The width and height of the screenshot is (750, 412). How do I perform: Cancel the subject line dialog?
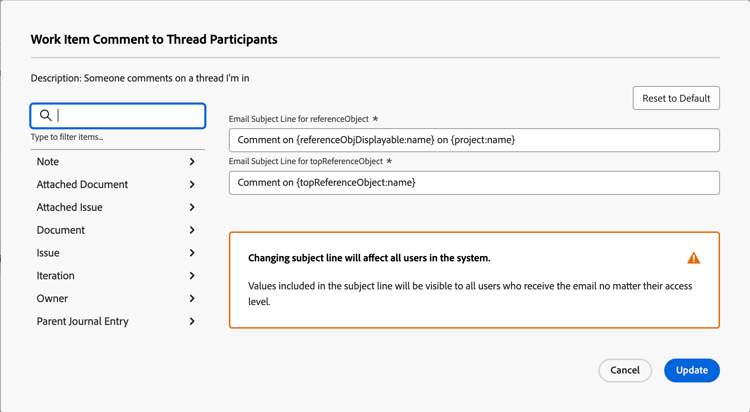pyautogui.click(x=625, y=370)
